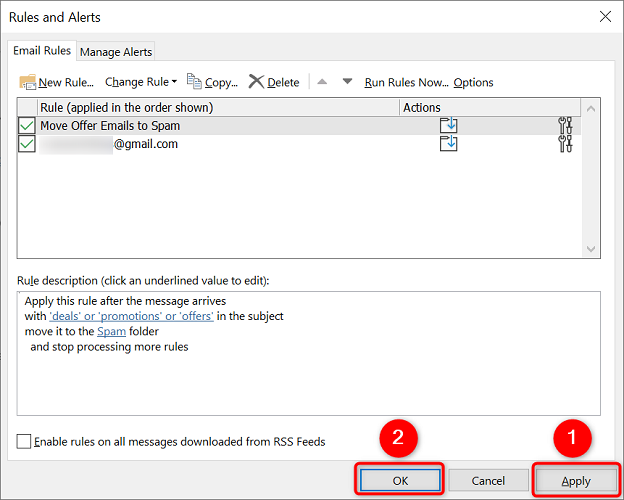Open the Change Rule dropdown
This screenshot has height=500, width=624.
pos(141,82)
